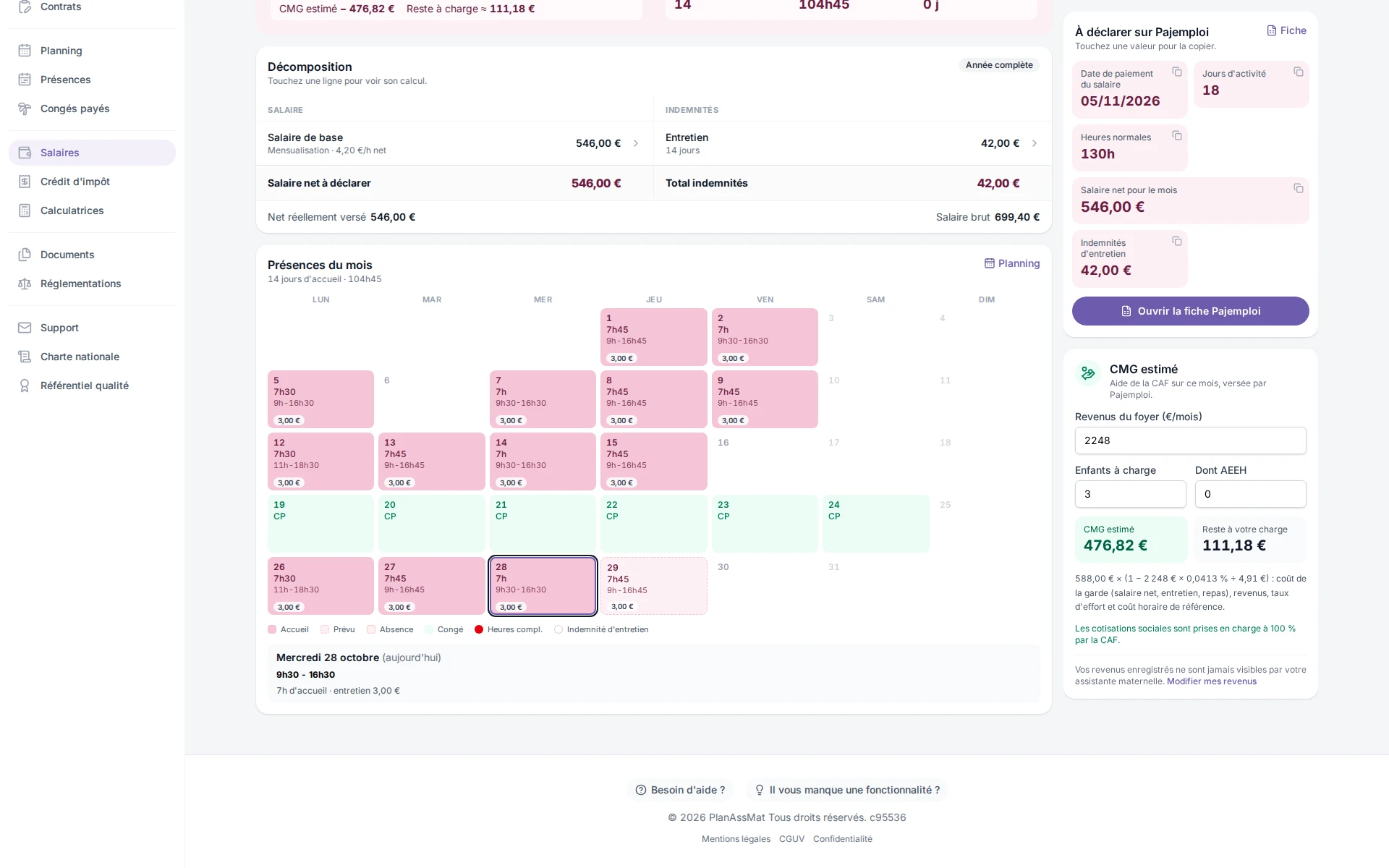Click the Planning link in Présences du mois
This screenshot has width=1389, height=868.
point(1012,263)
